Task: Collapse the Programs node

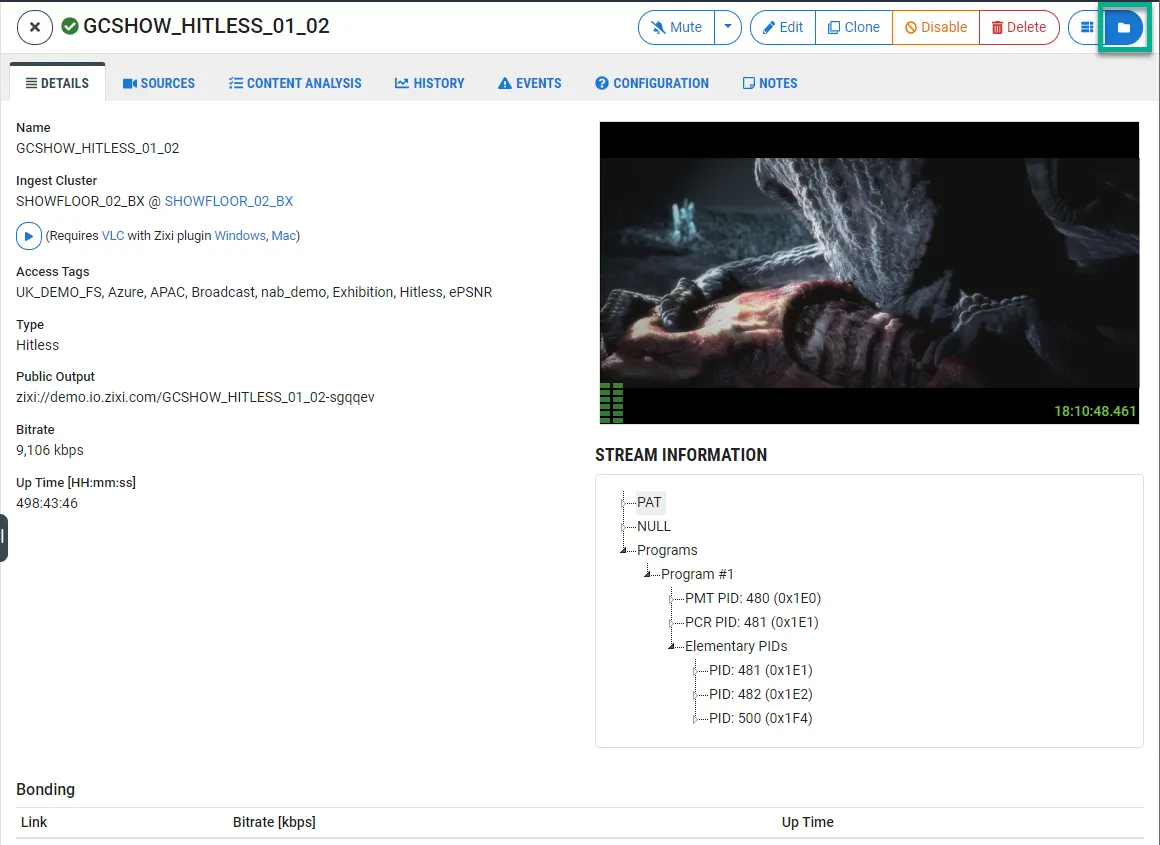Action: point(623,551)
